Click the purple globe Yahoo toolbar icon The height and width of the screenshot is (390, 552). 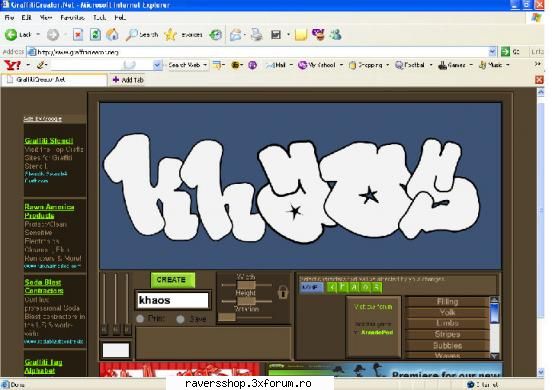252,65
